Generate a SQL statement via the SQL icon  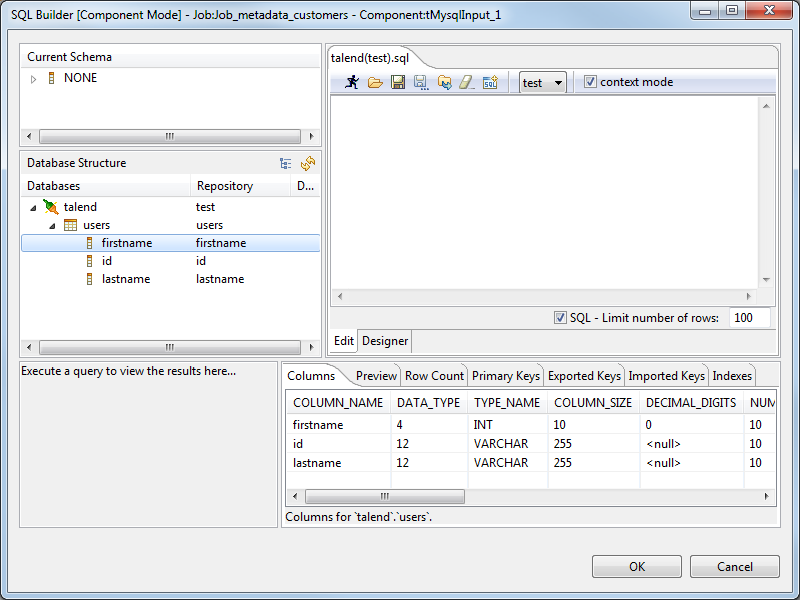pos(490,82)
